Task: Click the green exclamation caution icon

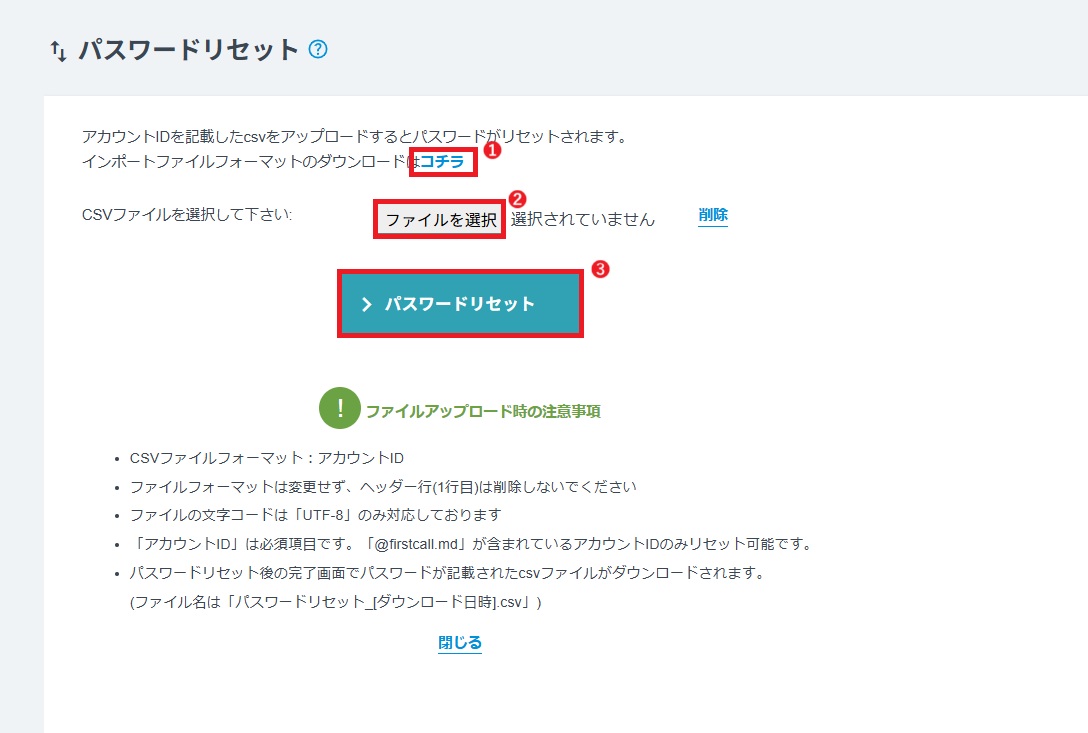Action: coord(341,408)
